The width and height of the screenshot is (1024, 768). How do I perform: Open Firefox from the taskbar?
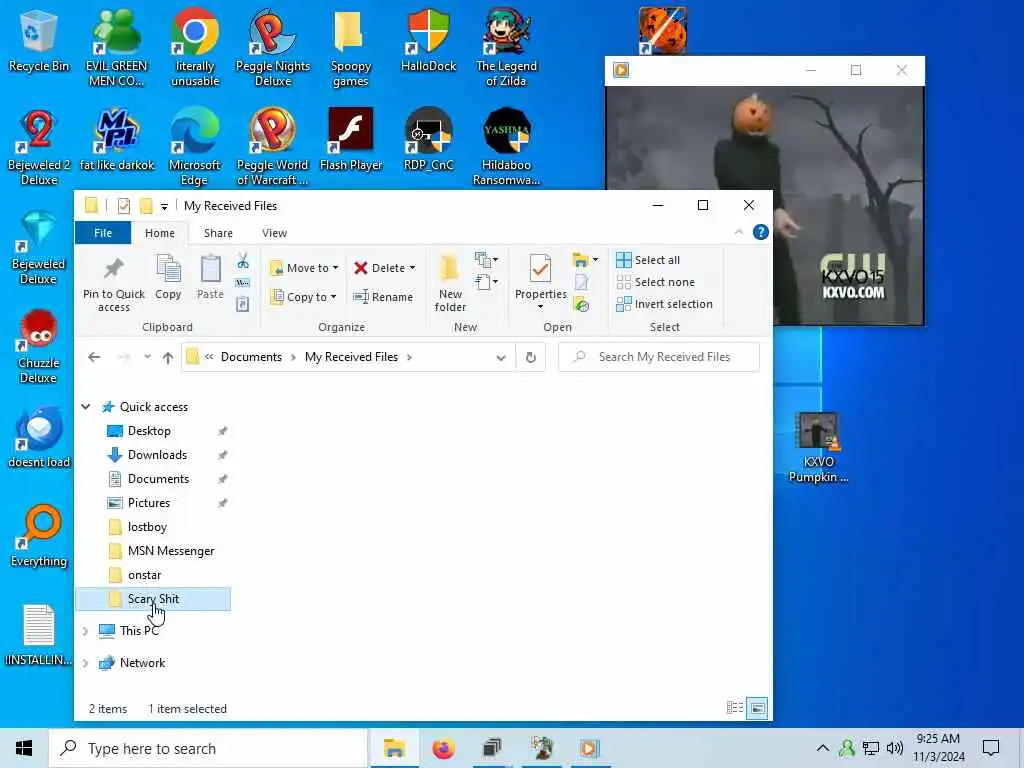tap(443, 748)
